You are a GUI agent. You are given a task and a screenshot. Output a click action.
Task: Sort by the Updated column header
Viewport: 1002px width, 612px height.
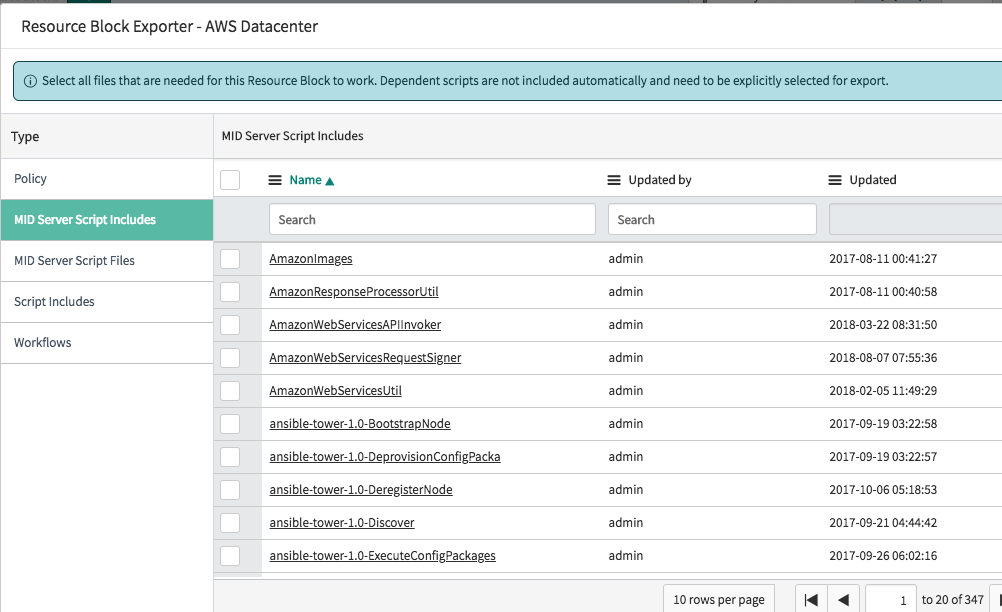click(873, 180)
